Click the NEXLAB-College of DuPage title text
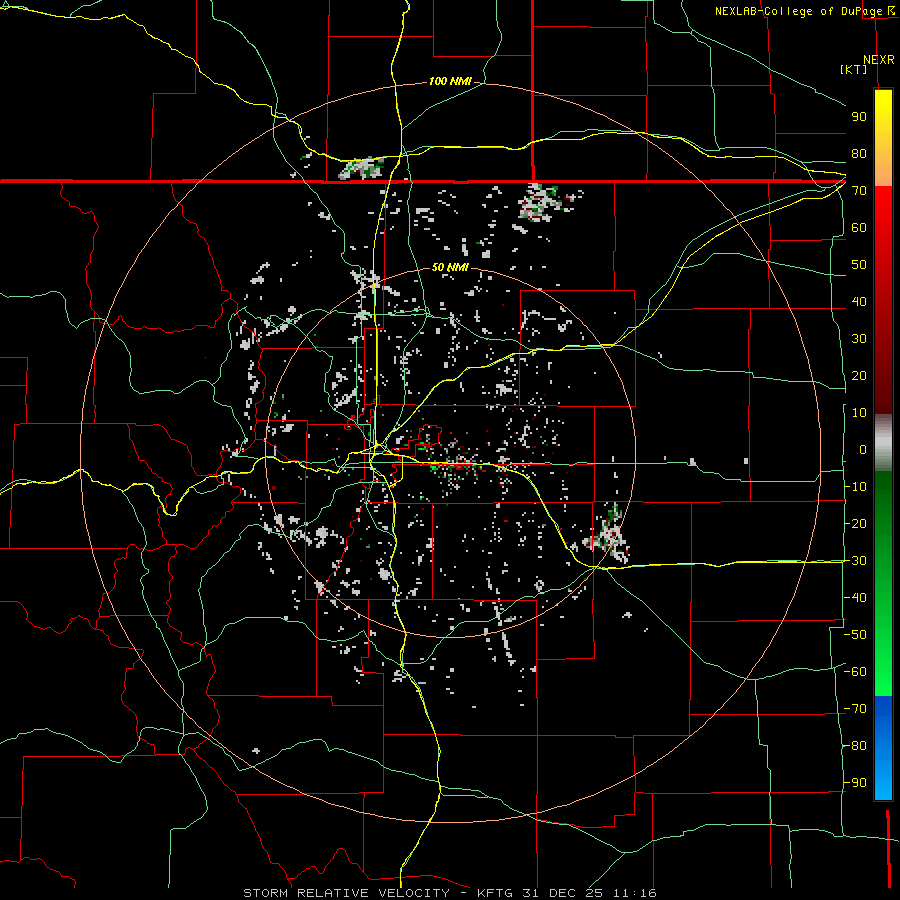The width and height of the screenshot is (900, 900). [799, 11]
